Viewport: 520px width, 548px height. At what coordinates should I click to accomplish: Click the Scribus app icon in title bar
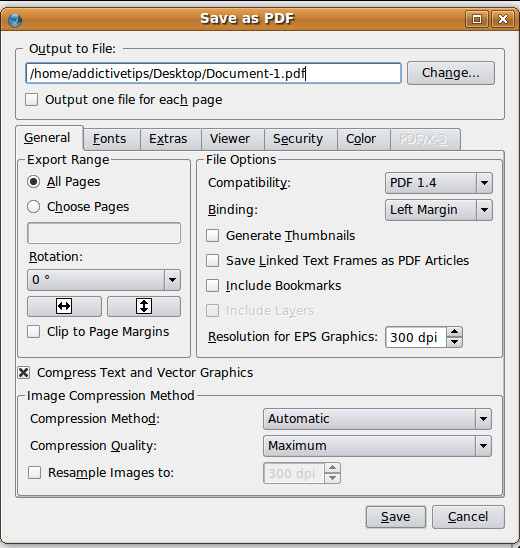tap(15, 20)
